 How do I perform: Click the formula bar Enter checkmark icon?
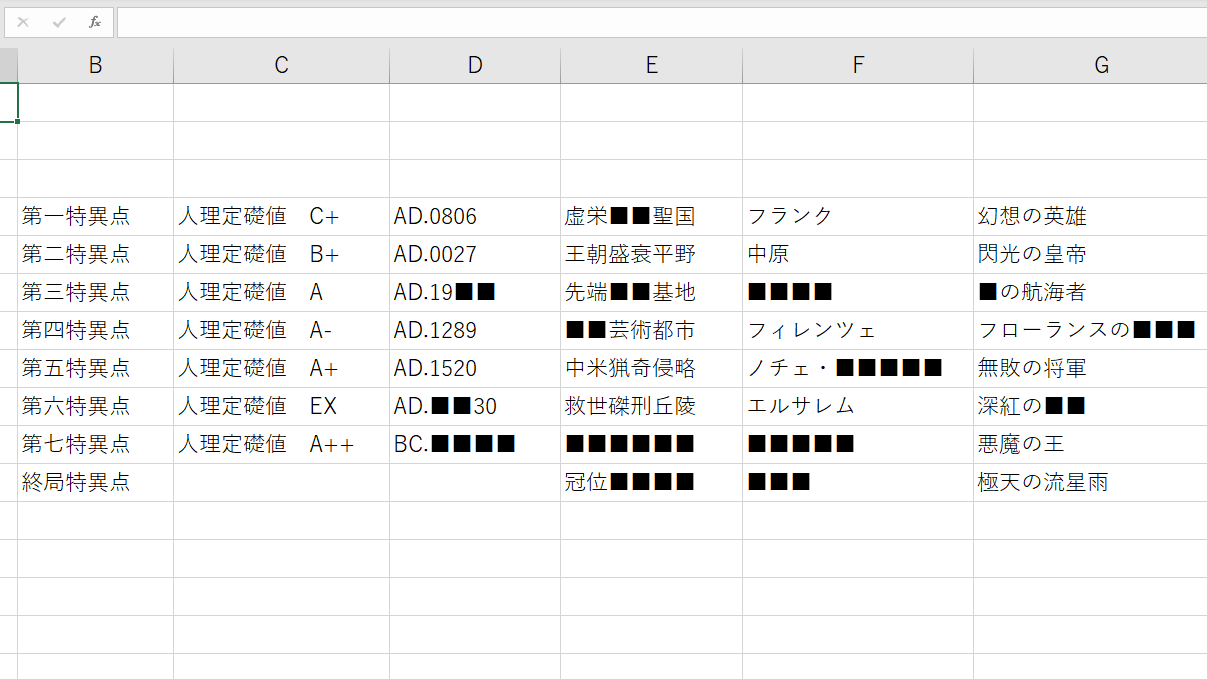pyautogui.click(x=59, y=22)
